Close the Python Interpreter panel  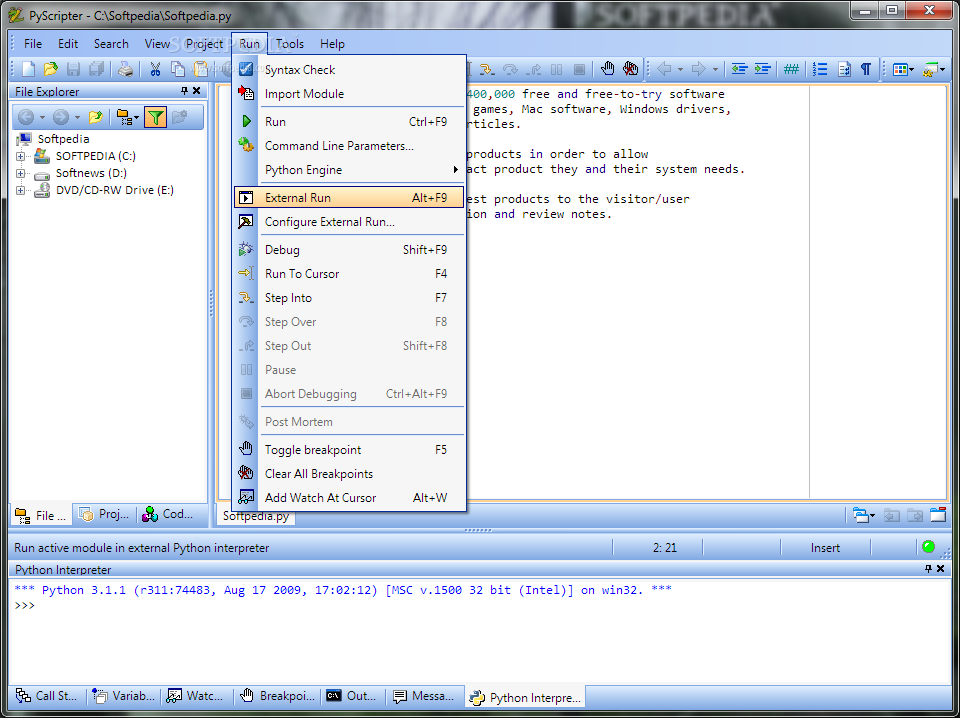click(940, 569)
